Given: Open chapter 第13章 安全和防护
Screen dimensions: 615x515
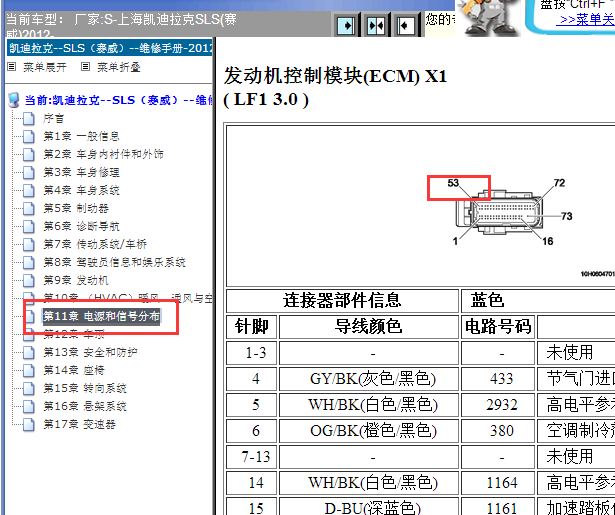Looking at the screenshot, I should (90, 352).
